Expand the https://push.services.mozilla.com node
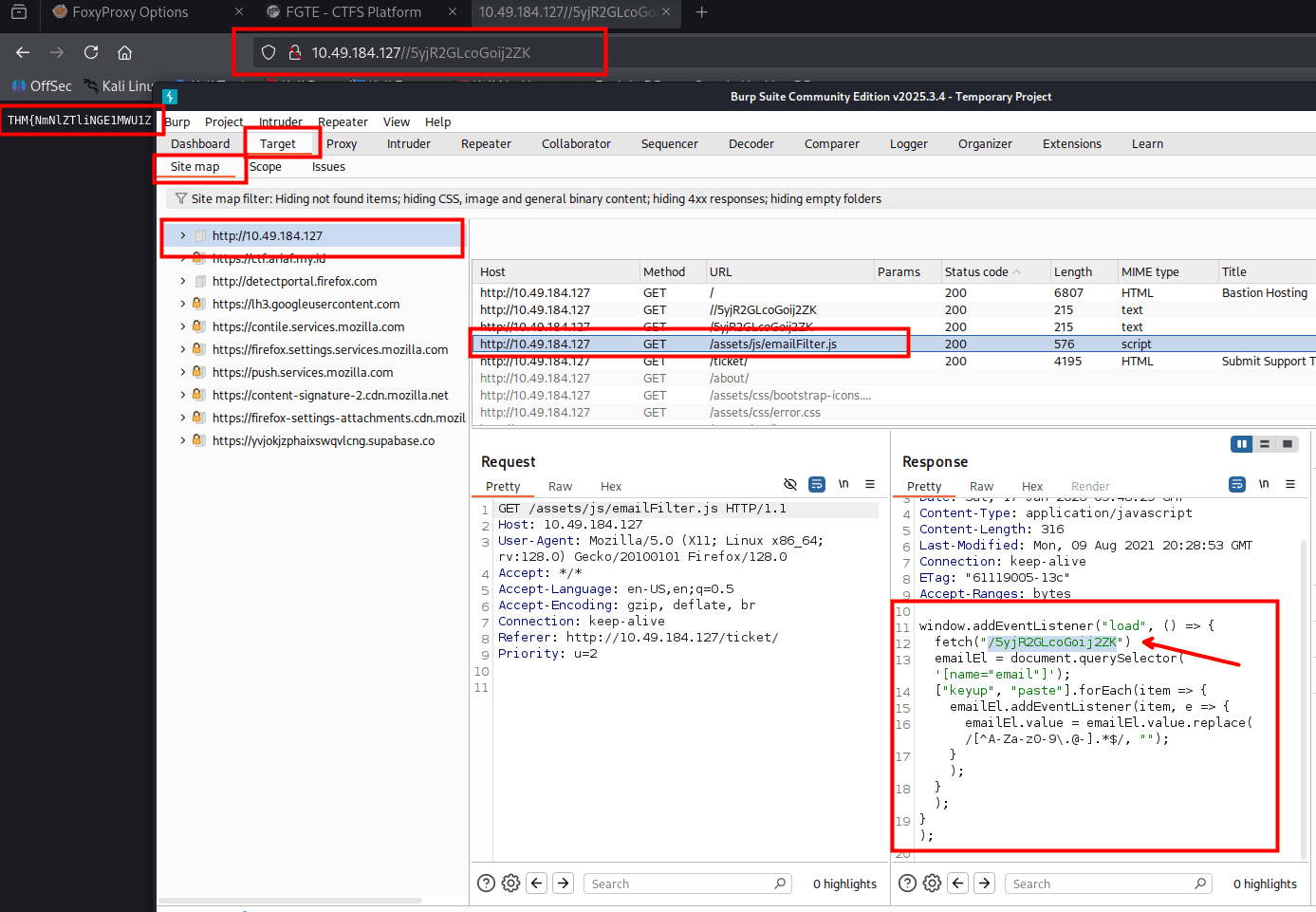 tap(183, 372)
